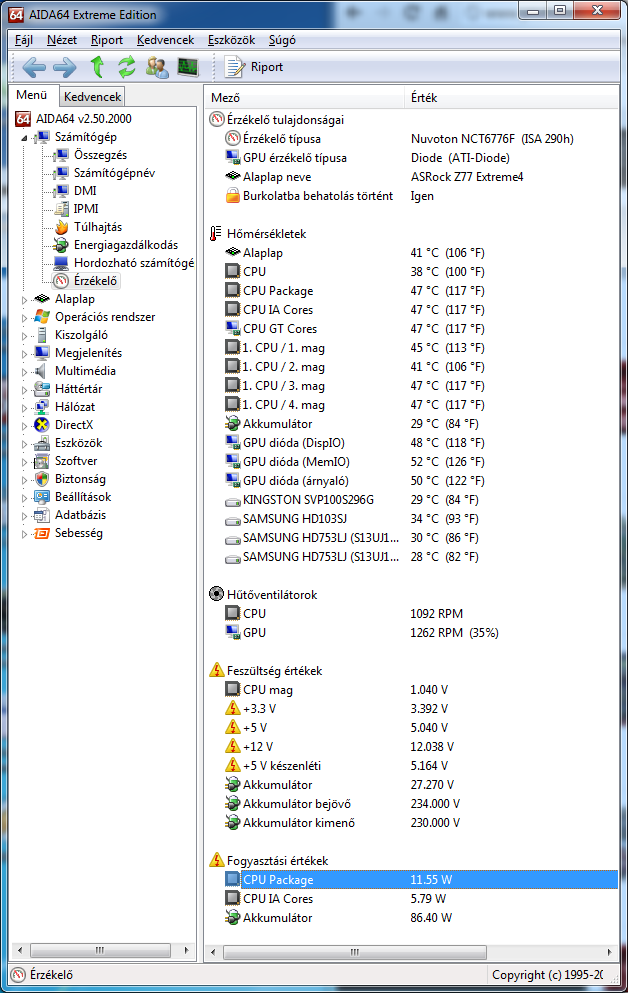Switch to the Kedvencek tab

[92, 97]
